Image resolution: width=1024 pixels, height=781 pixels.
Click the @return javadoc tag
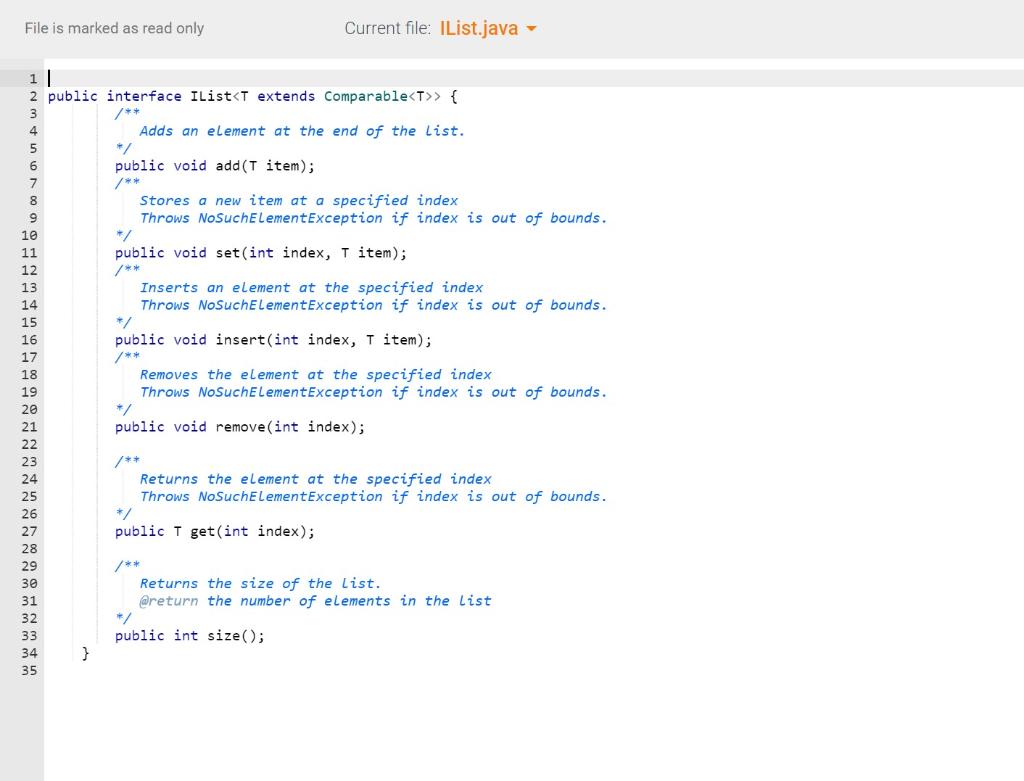pyautogui.click(x=169, y=600)
